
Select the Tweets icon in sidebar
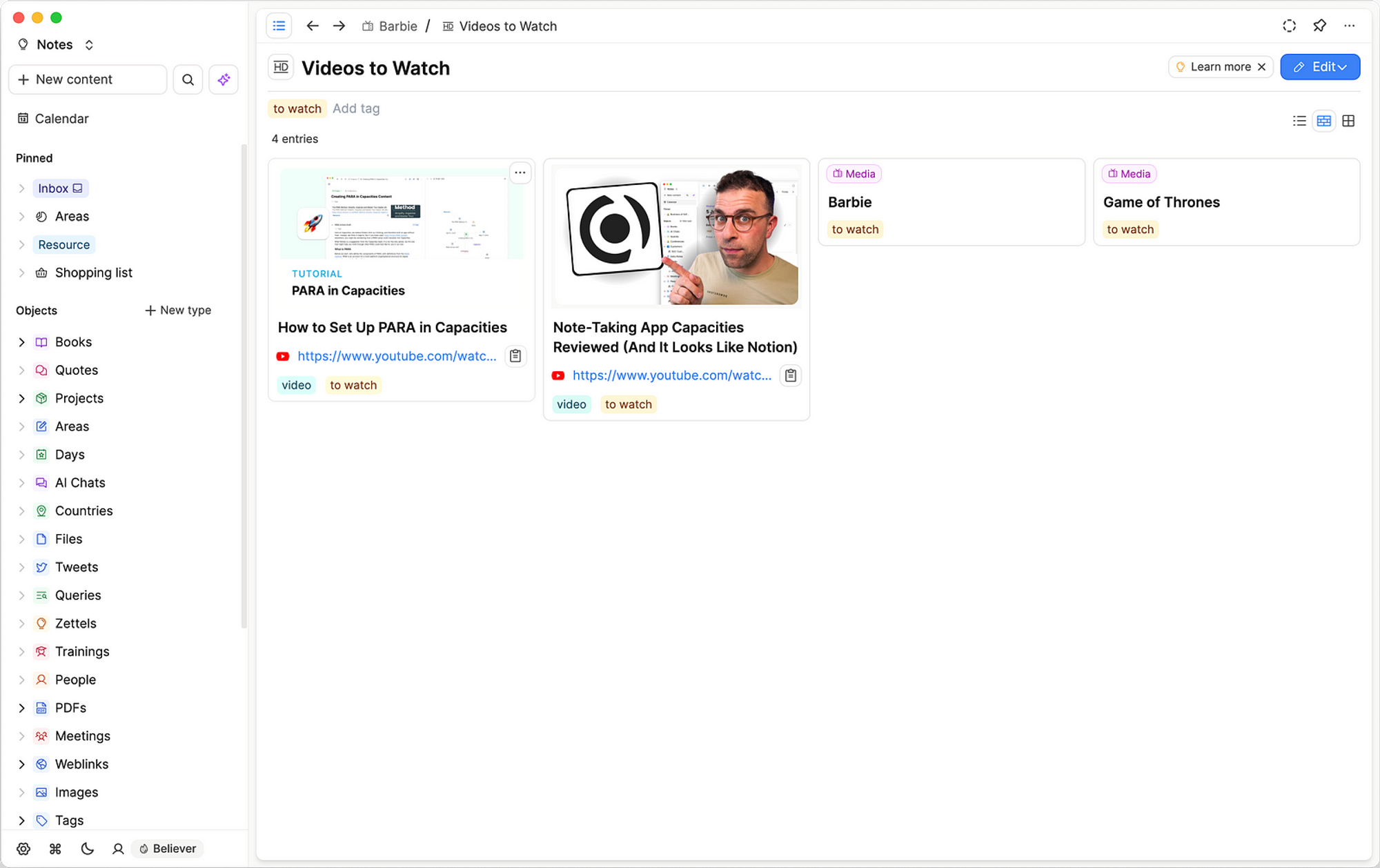click(x=41, y=567)
